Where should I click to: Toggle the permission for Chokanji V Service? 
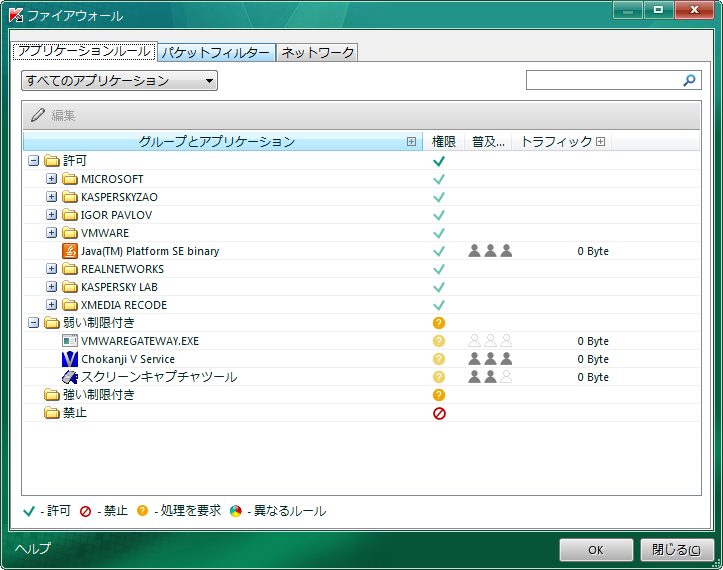[439, 359]
